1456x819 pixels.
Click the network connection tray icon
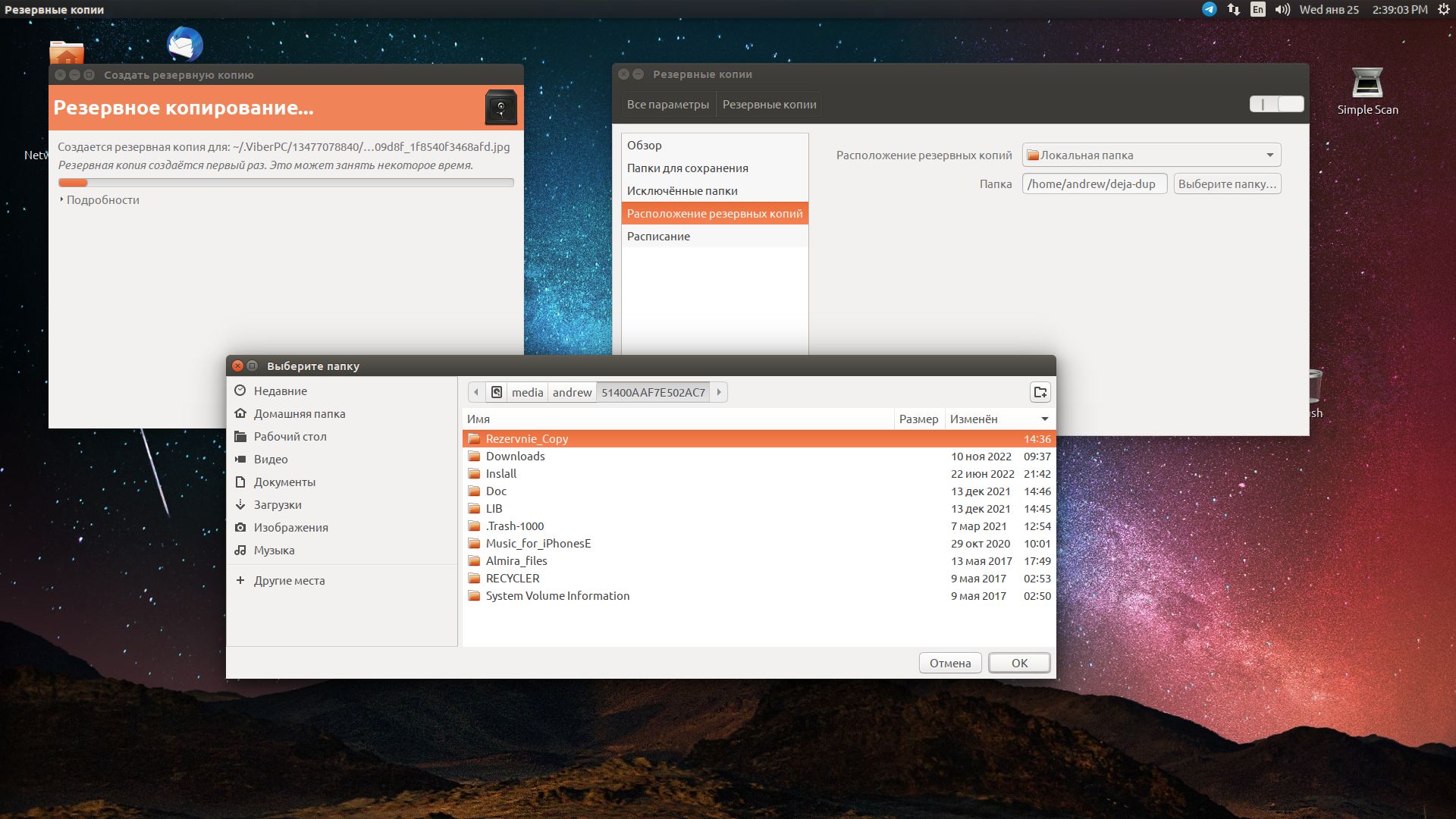click(x=1234, y=9)
